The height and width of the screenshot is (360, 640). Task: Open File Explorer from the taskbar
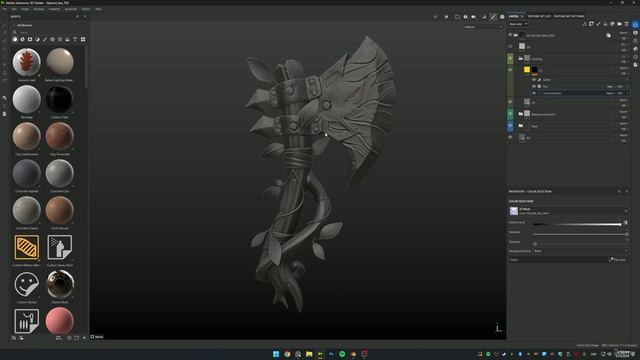[x=309, y=354]
